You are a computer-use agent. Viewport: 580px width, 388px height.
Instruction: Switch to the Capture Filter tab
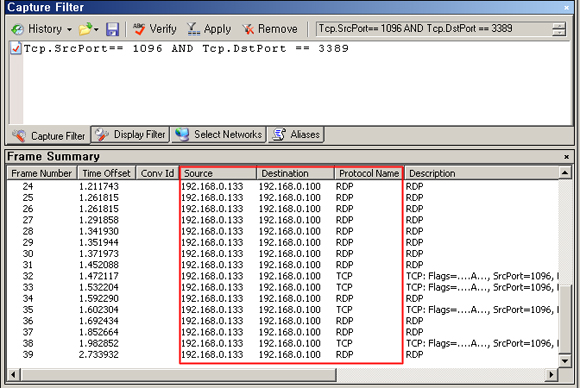tap(48, 136)
